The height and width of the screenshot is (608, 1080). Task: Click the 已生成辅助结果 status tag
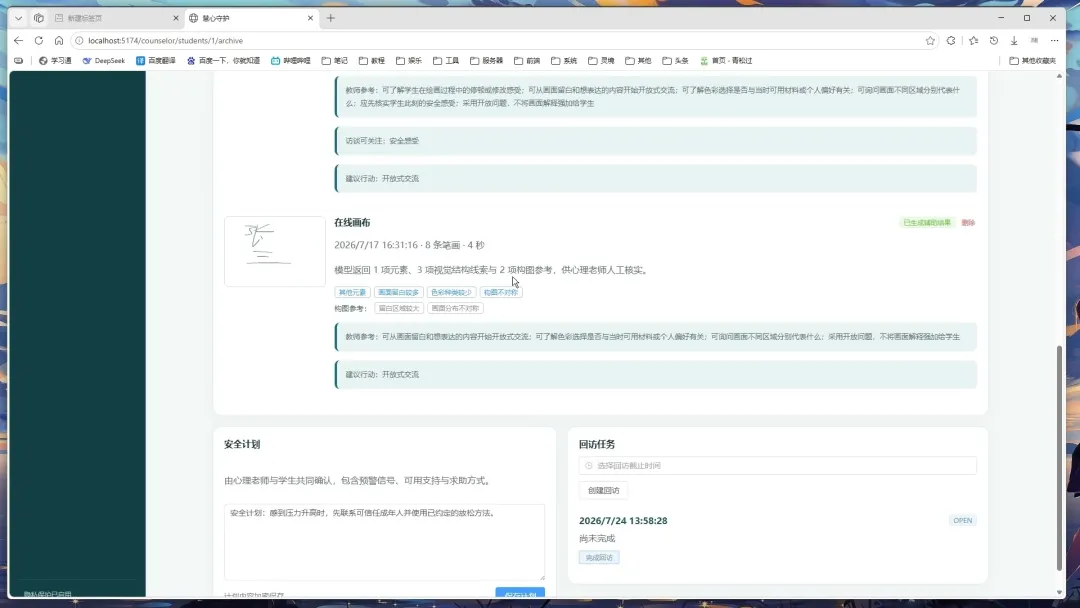tap(927, 223)
